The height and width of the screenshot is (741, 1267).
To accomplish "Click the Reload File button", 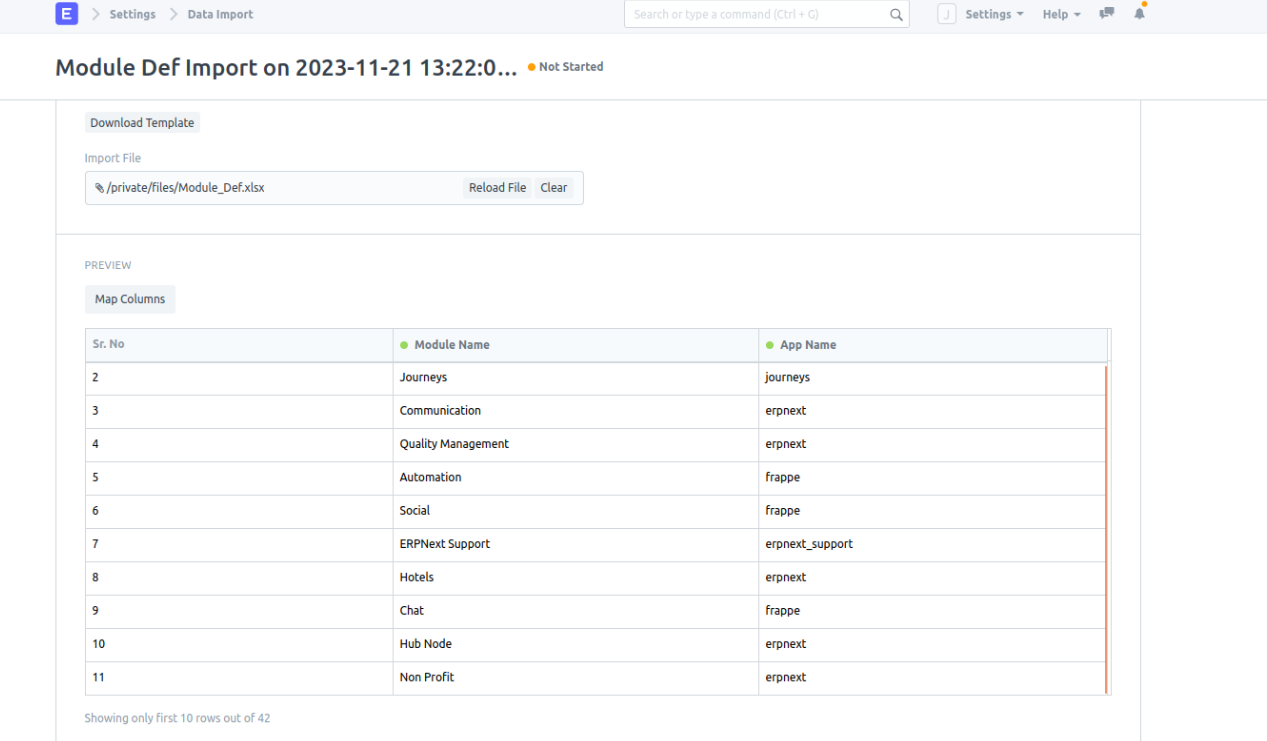I will click(497, 188).
